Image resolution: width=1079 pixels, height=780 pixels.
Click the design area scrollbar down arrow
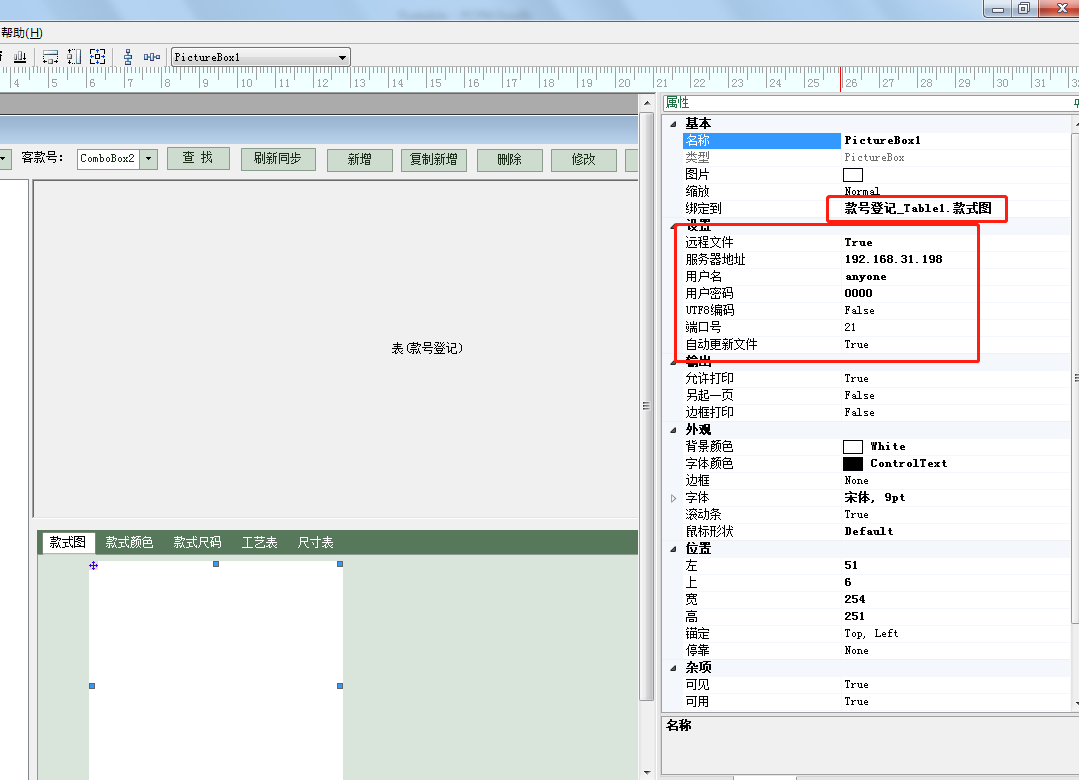pyautogui.click(x=647, y=772)
